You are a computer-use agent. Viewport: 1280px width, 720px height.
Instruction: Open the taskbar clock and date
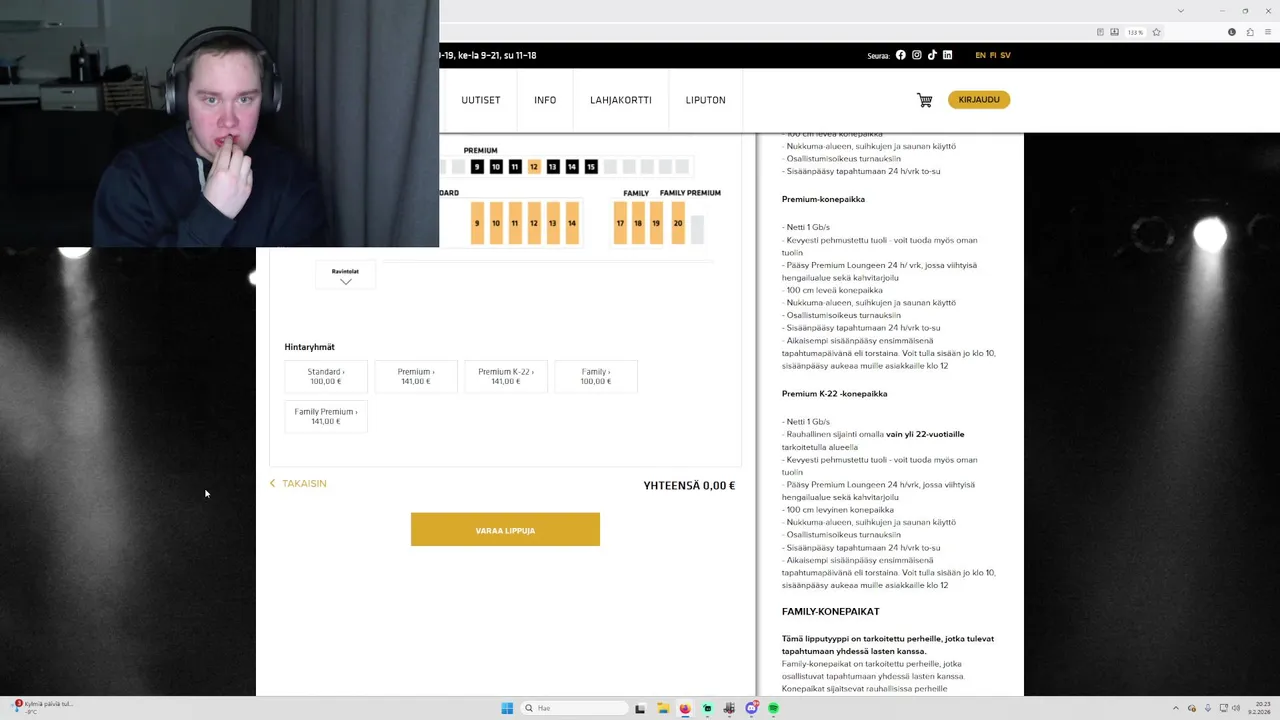1258,708
